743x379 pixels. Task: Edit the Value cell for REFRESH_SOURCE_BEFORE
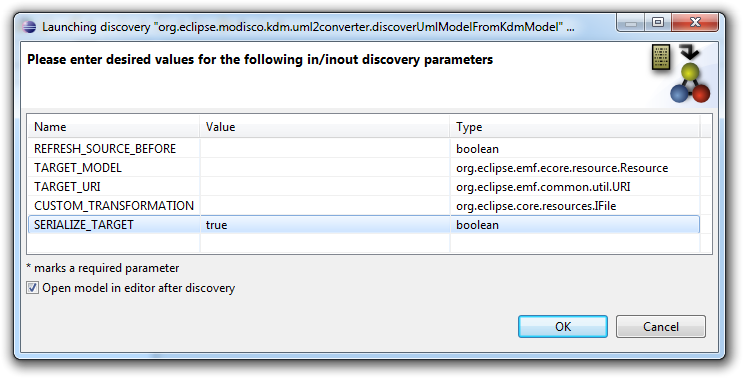click(x=325, y=148)
